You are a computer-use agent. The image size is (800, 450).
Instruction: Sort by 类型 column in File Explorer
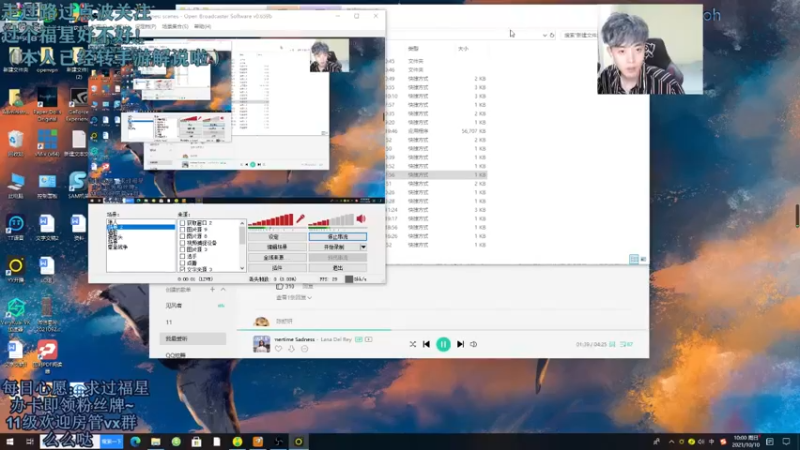click(x=413, y=48)
